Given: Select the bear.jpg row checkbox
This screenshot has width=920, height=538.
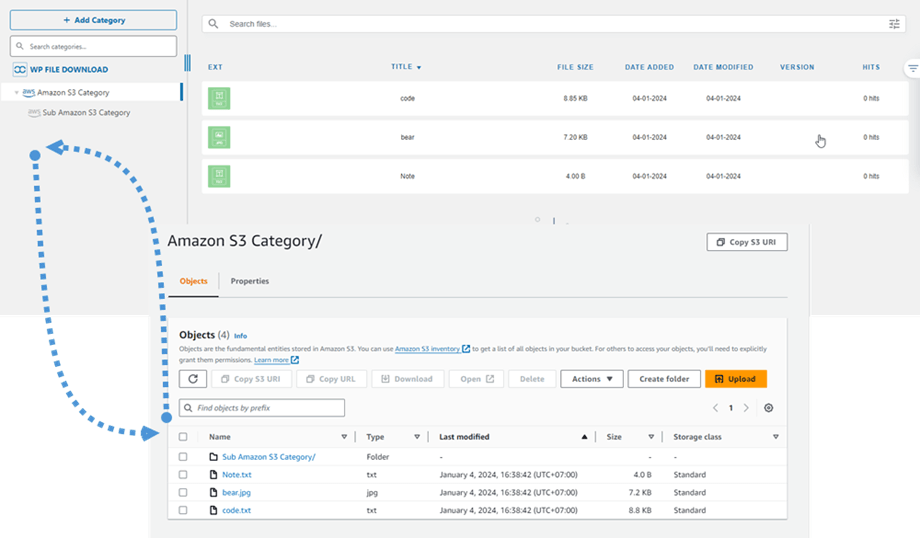Looking at the screenshot, I should pos(183,493).
